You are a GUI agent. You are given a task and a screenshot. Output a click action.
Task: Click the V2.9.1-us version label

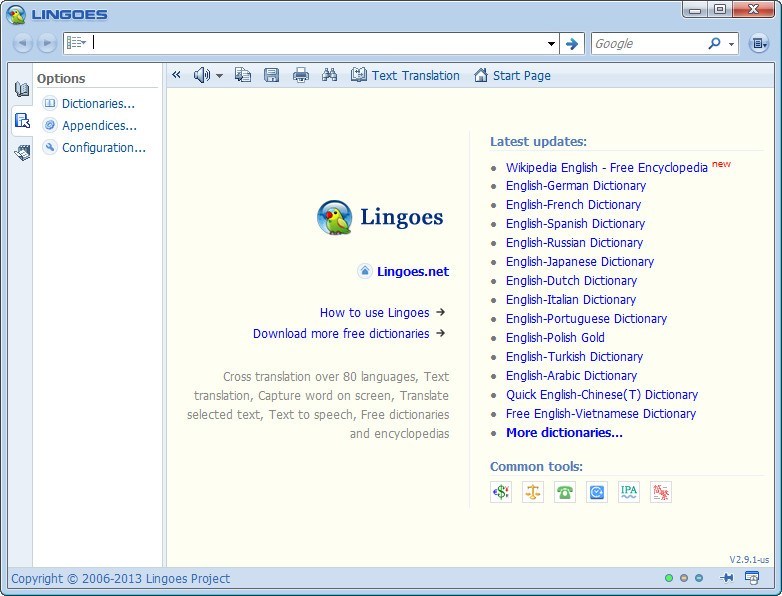749,560
